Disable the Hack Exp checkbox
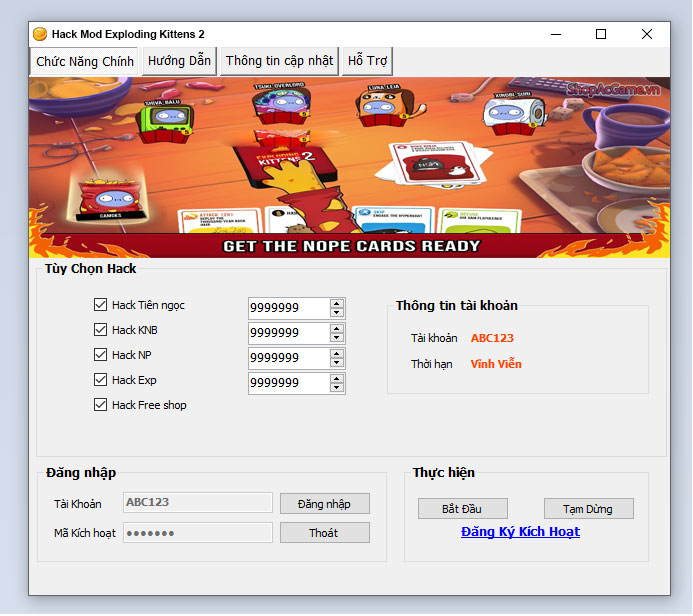This screenshot has width=693, height=616. [100, 380]
